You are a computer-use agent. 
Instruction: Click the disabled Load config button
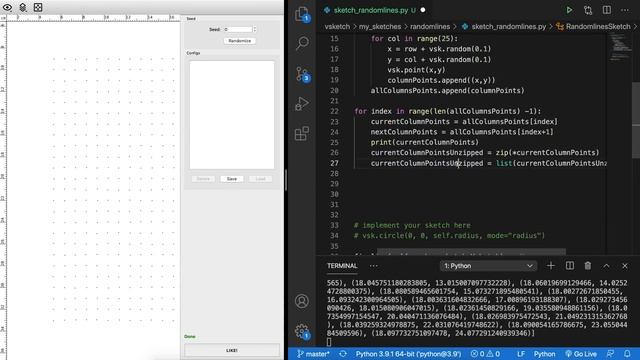(260, 179)
